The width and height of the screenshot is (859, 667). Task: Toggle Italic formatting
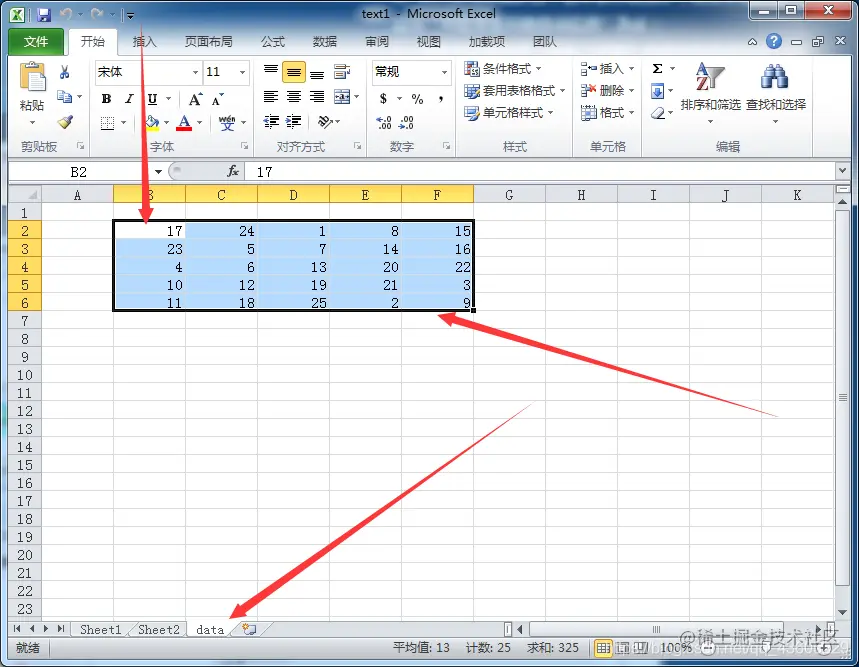point(129,99)
